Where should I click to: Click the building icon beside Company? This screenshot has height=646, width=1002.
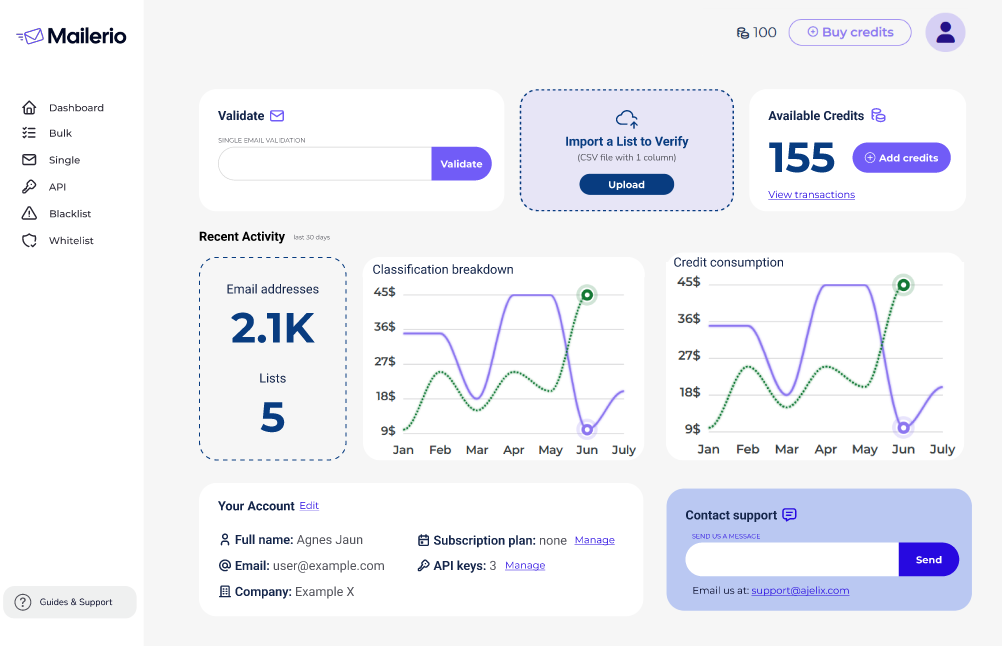(x=225, y=592)
